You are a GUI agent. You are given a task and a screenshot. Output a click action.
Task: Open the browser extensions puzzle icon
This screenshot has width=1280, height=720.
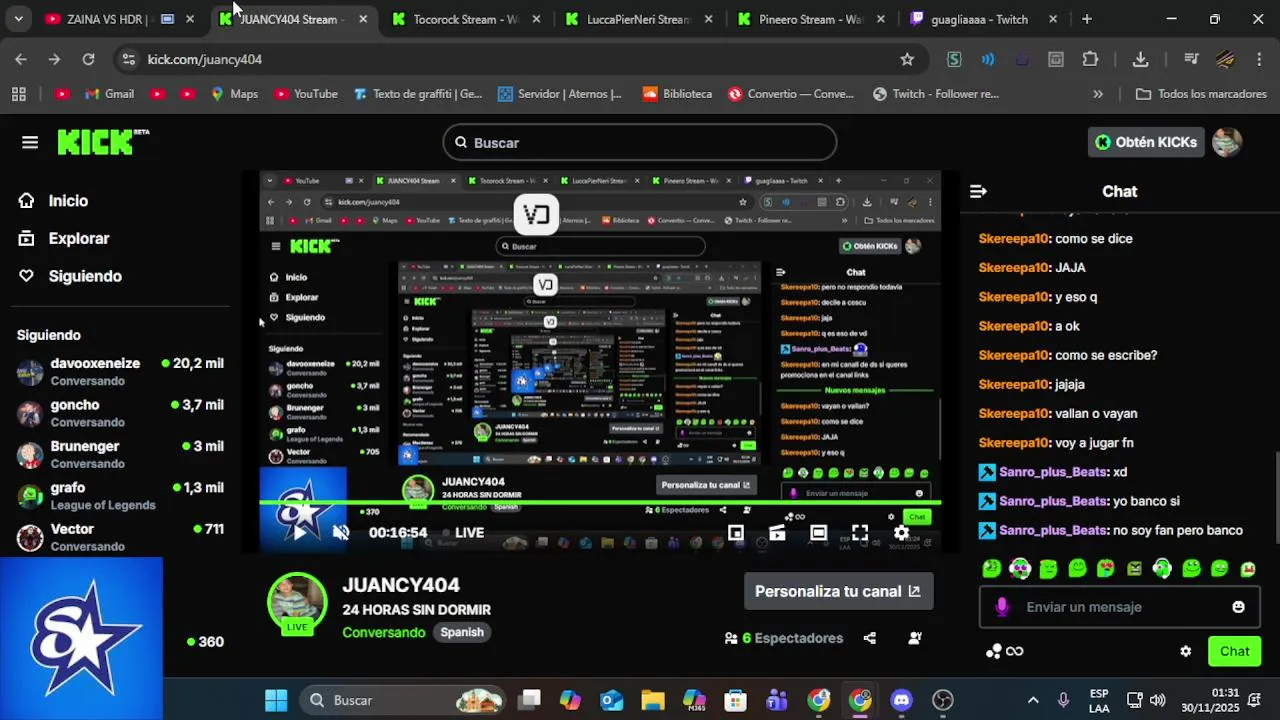(1091, 59)
